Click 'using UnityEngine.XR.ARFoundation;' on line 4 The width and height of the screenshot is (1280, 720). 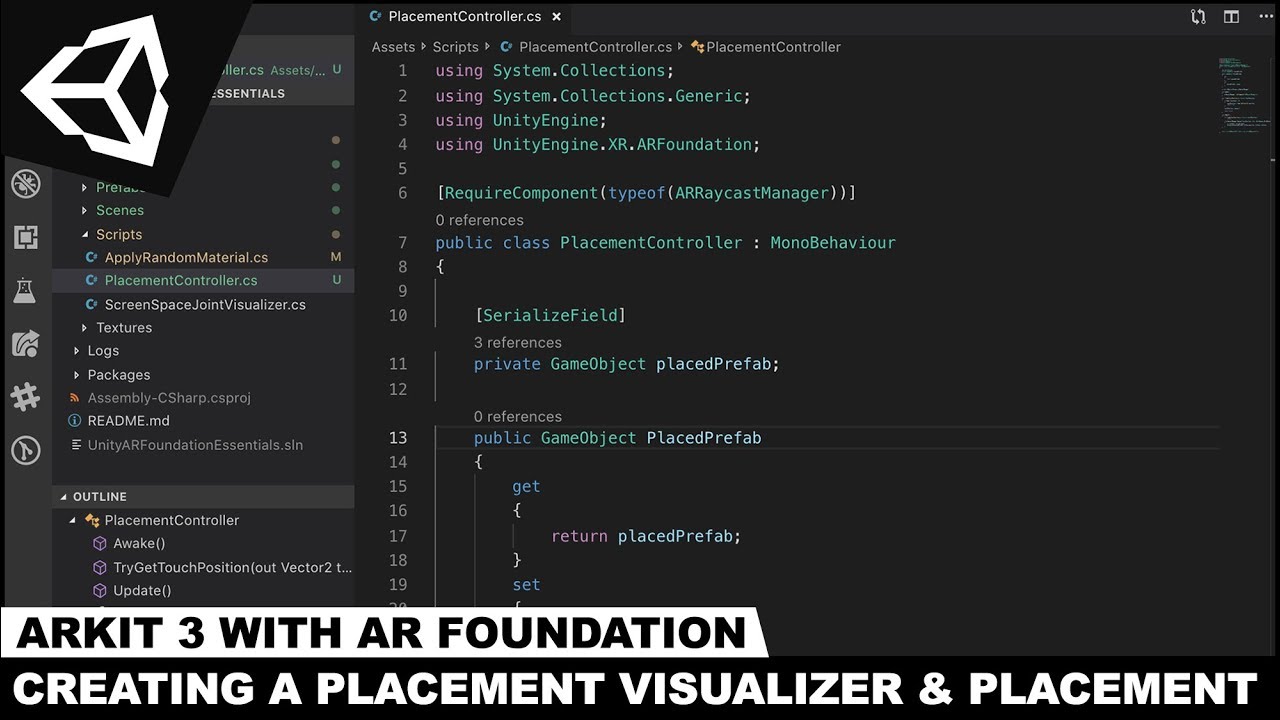(x=598, y=145)
